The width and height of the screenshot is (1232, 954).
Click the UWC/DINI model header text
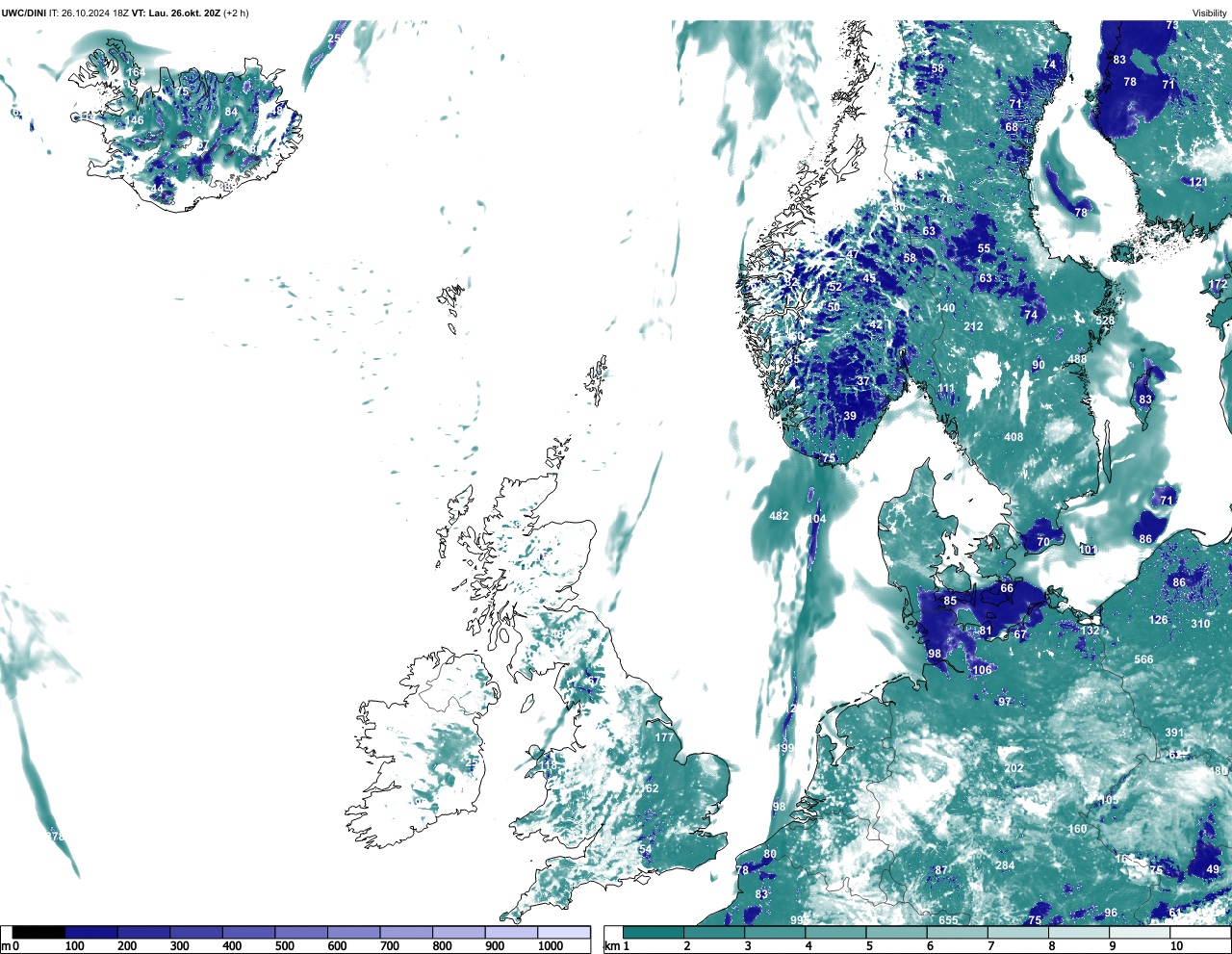click(23, 13)
